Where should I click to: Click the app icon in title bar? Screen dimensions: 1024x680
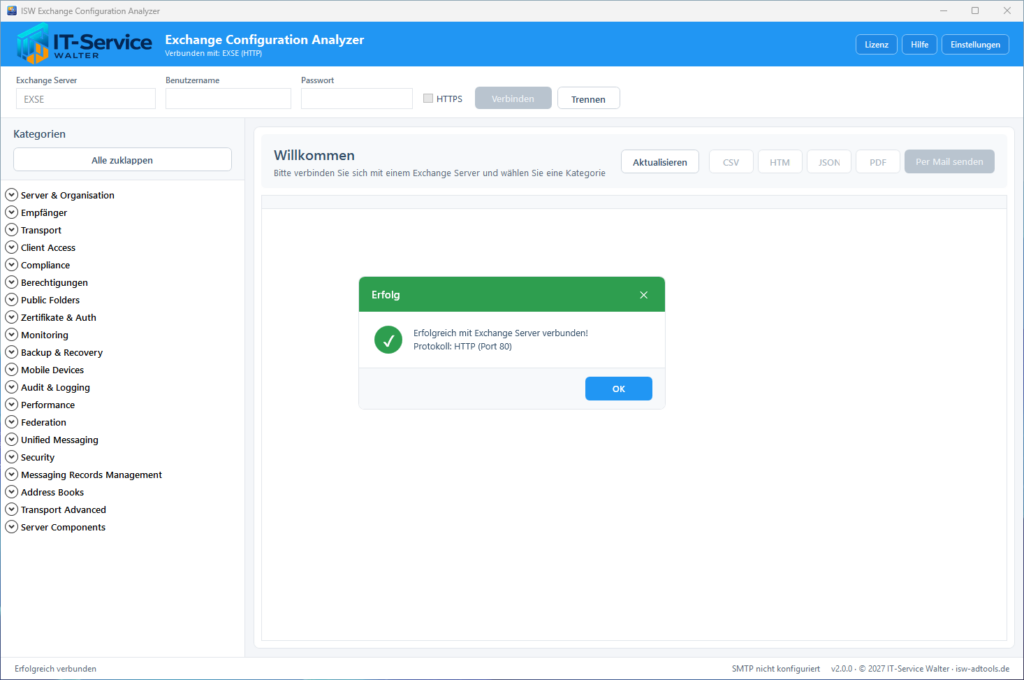pyautogui.click(x=11, y=10)
